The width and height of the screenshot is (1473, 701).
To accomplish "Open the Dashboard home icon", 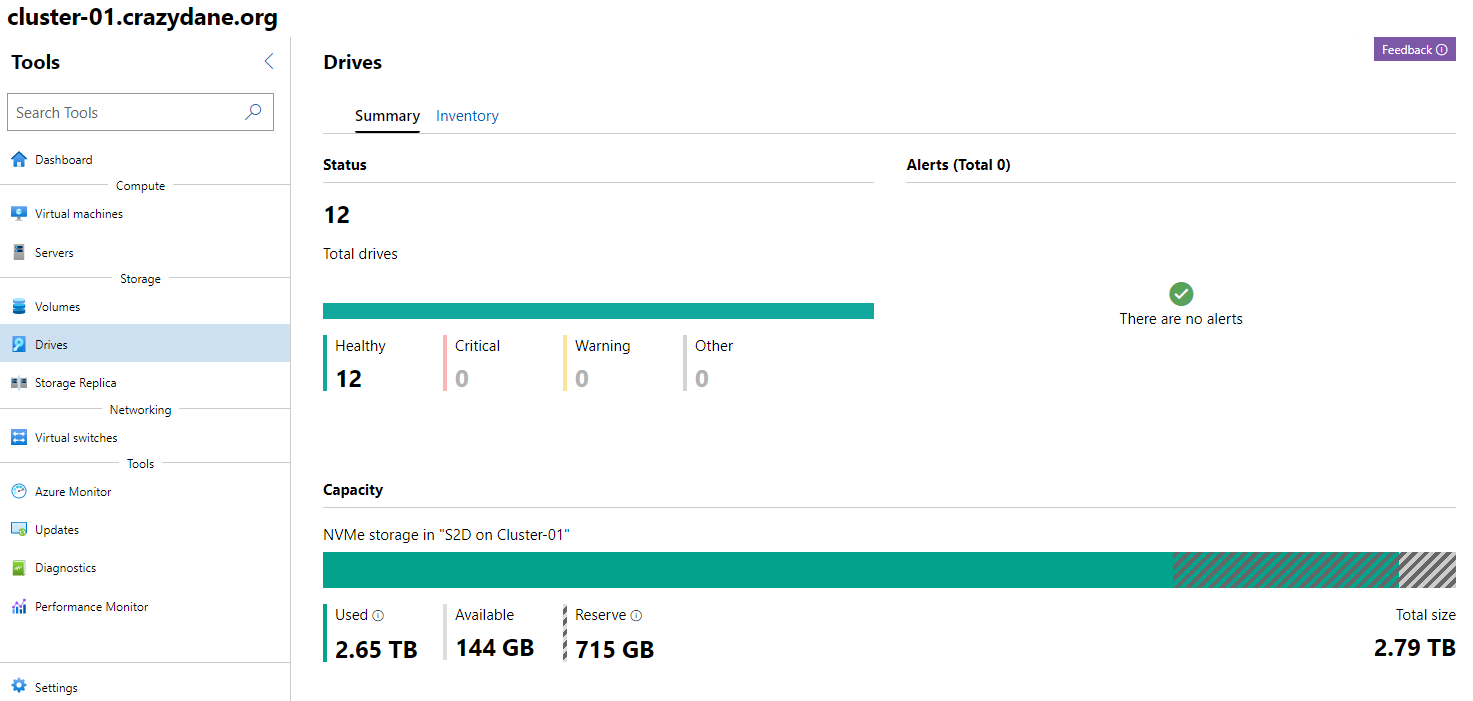I will tap(19, 159).
